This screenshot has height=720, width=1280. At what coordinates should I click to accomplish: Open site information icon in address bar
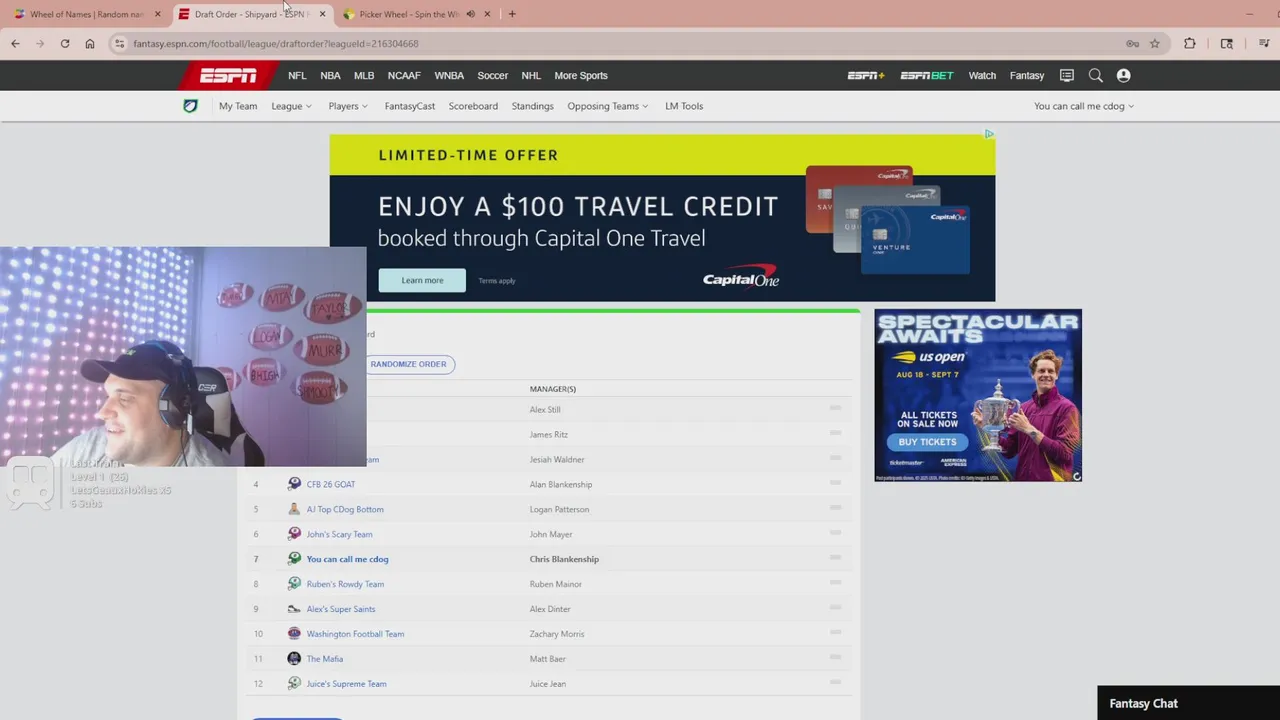119,43
